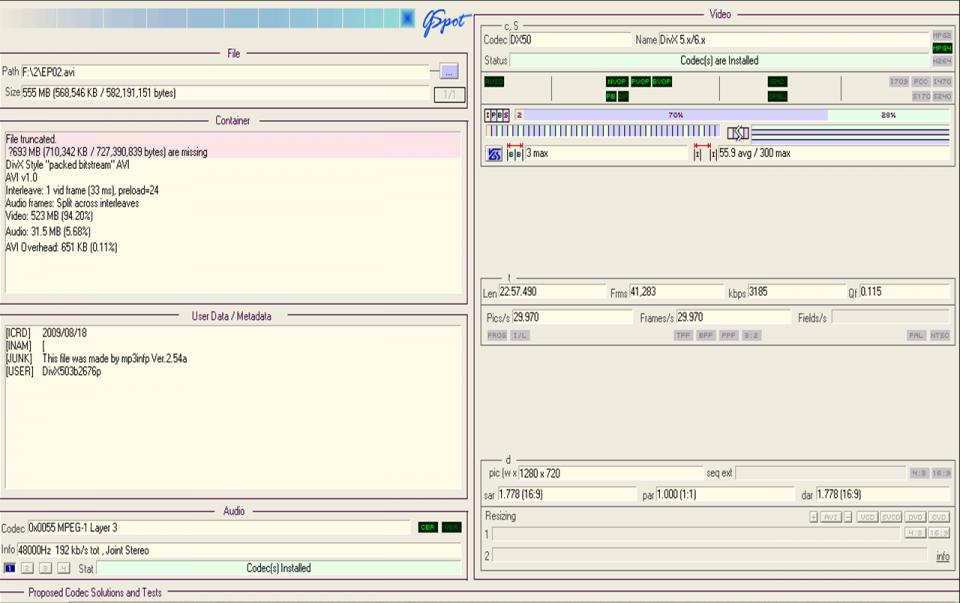Click the [ICRD] 2009/08/18 metadata row

tap(46, 333)
